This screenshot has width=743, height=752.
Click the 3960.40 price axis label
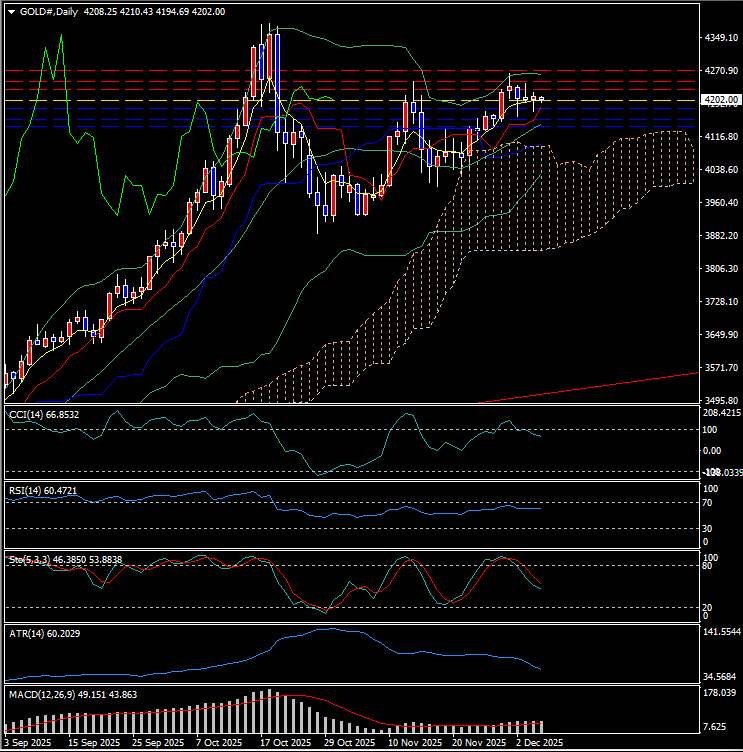(x=720, y=204)
